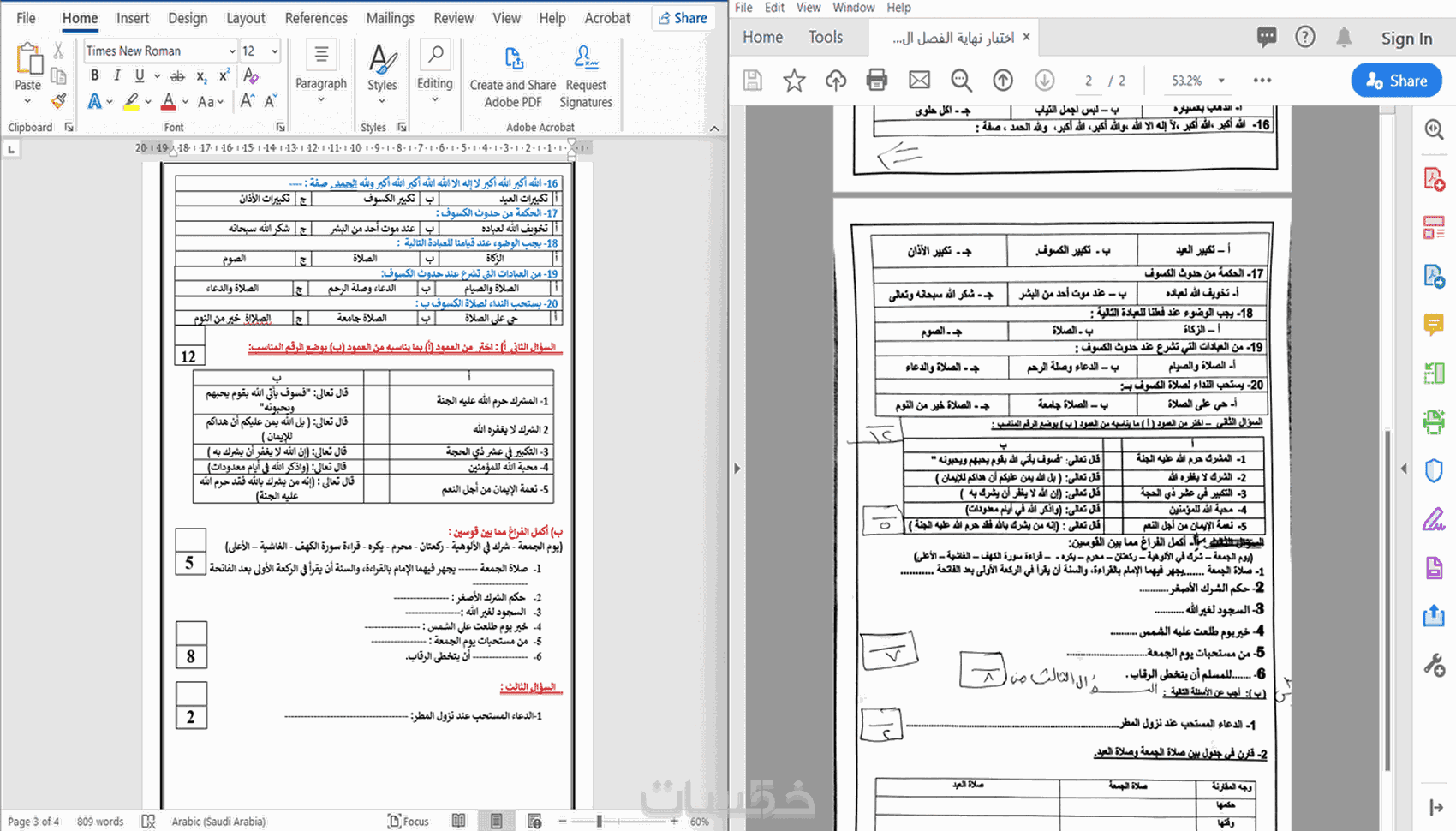Click the blue Share button in Acrobat
This screenshot has height=831, width=1456.
(x=1397, y=81)
